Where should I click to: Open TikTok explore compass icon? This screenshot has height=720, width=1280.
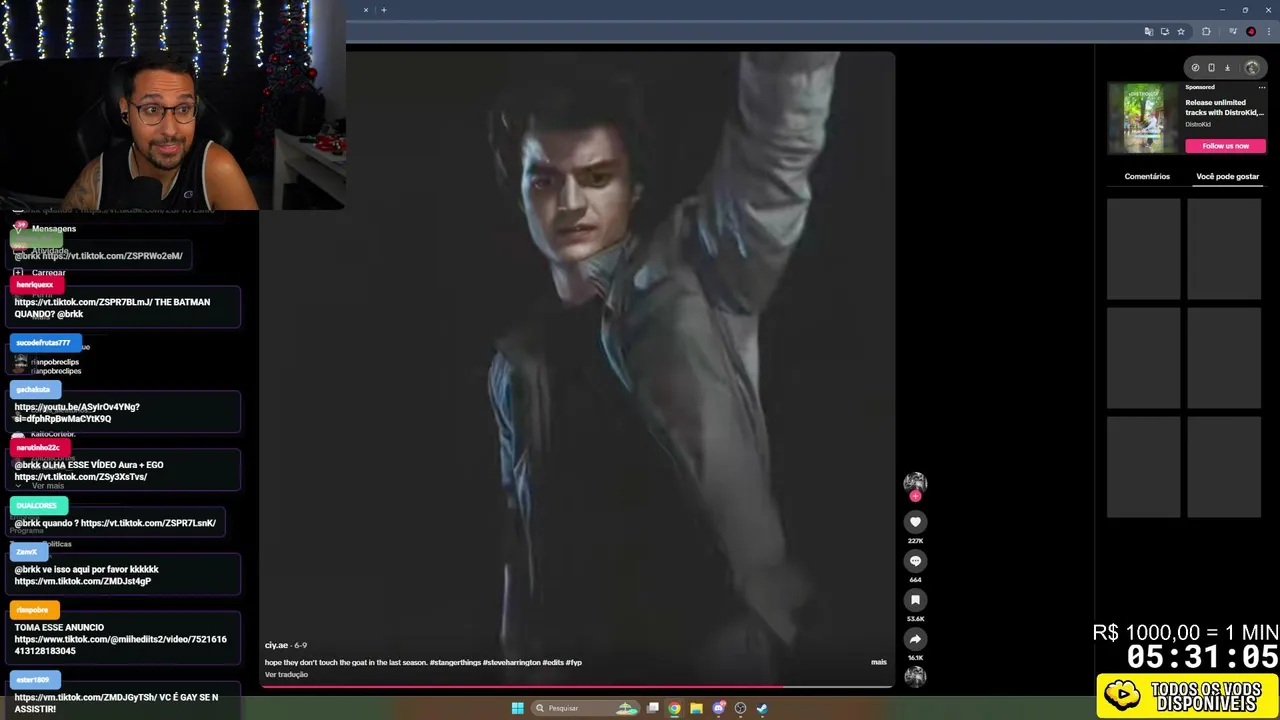pos(1195,68)
